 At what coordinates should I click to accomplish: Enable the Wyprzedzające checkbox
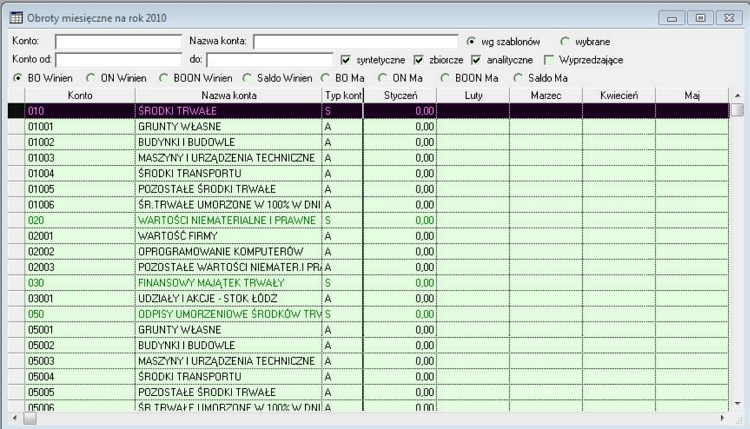tap(549, 60)
